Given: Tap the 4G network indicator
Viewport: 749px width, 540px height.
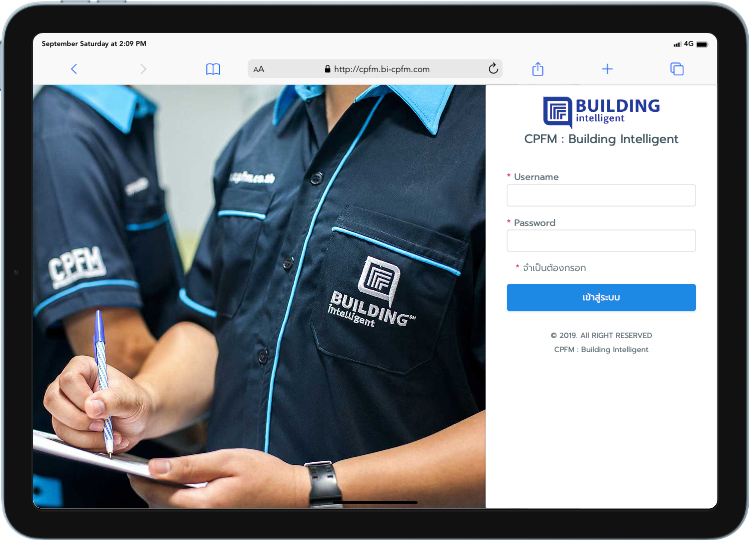Looking at the screenshot, I should (x=688, y=44).
